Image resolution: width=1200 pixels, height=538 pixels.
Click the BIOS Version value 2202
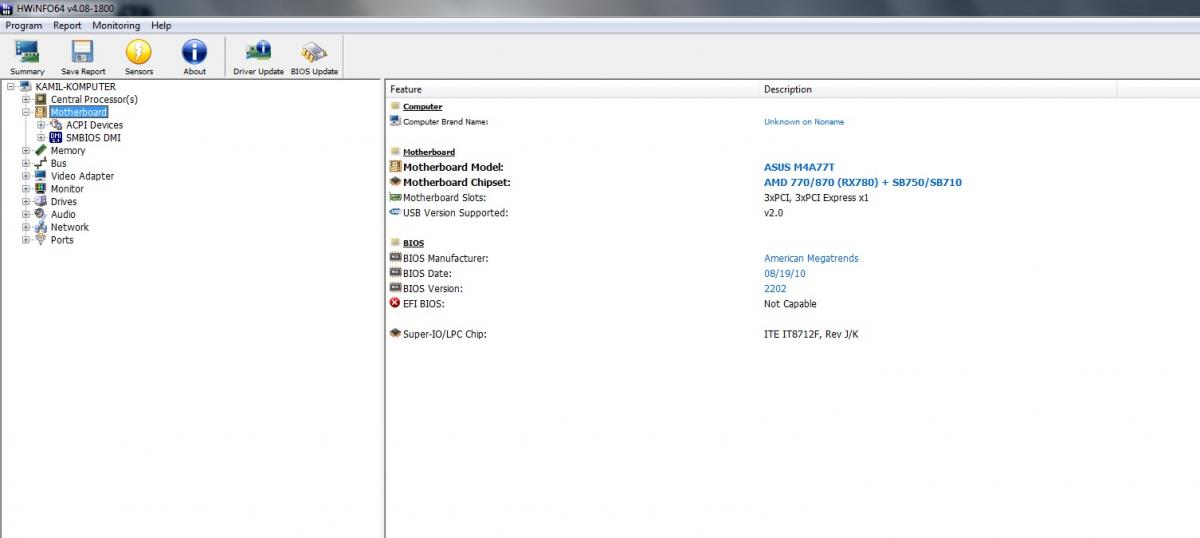click(775, 288)
